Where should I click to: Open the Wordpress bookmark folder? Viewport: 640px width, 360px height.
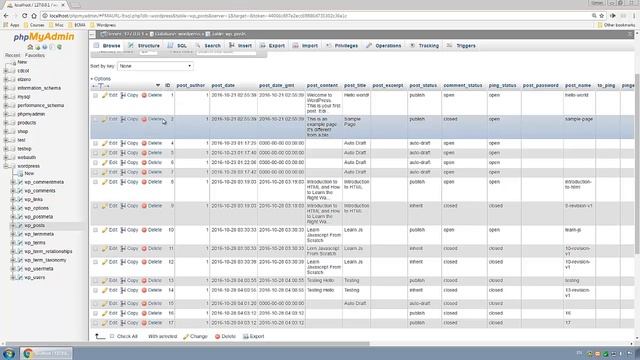[103, 25]
